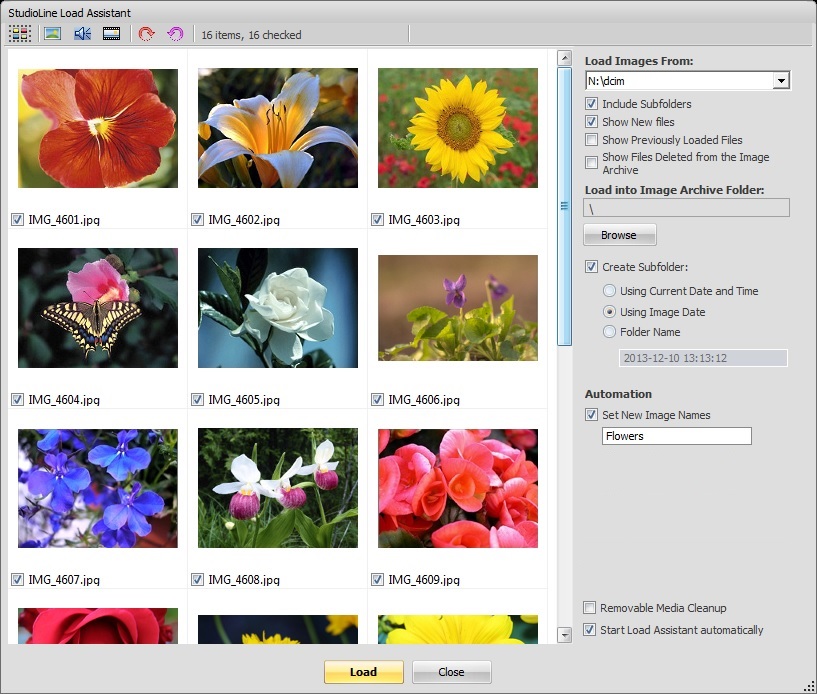Disable Start Load Assistant automatically
This screenshot has height=694, width=817.
click(589, 629)
